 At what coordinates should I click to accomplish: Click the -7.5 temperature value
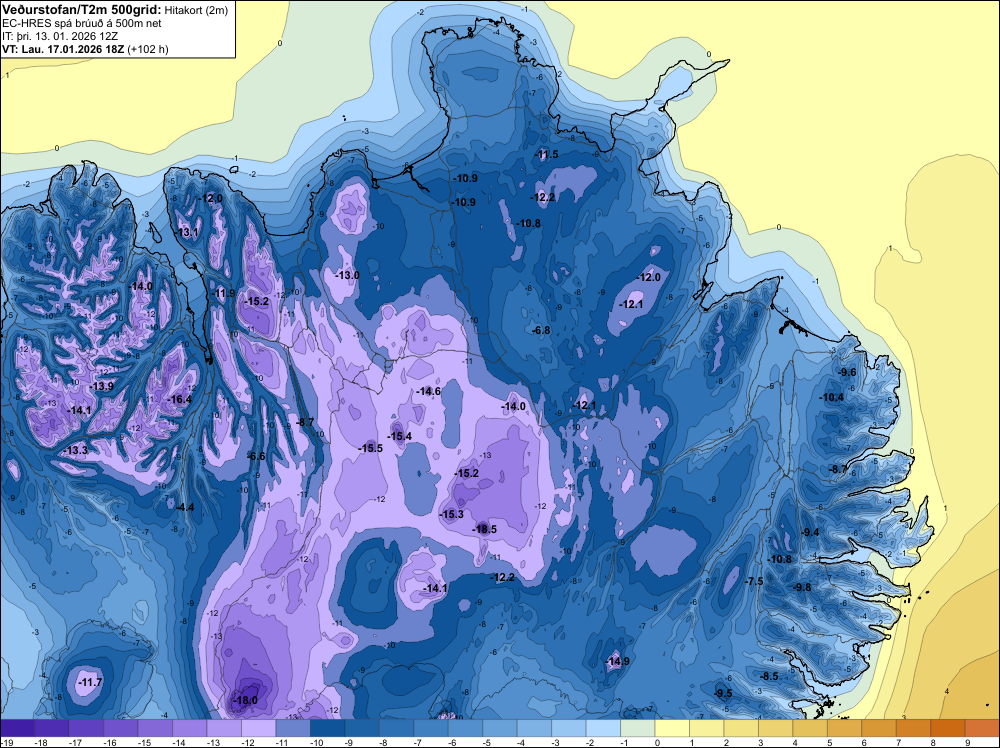754,582
